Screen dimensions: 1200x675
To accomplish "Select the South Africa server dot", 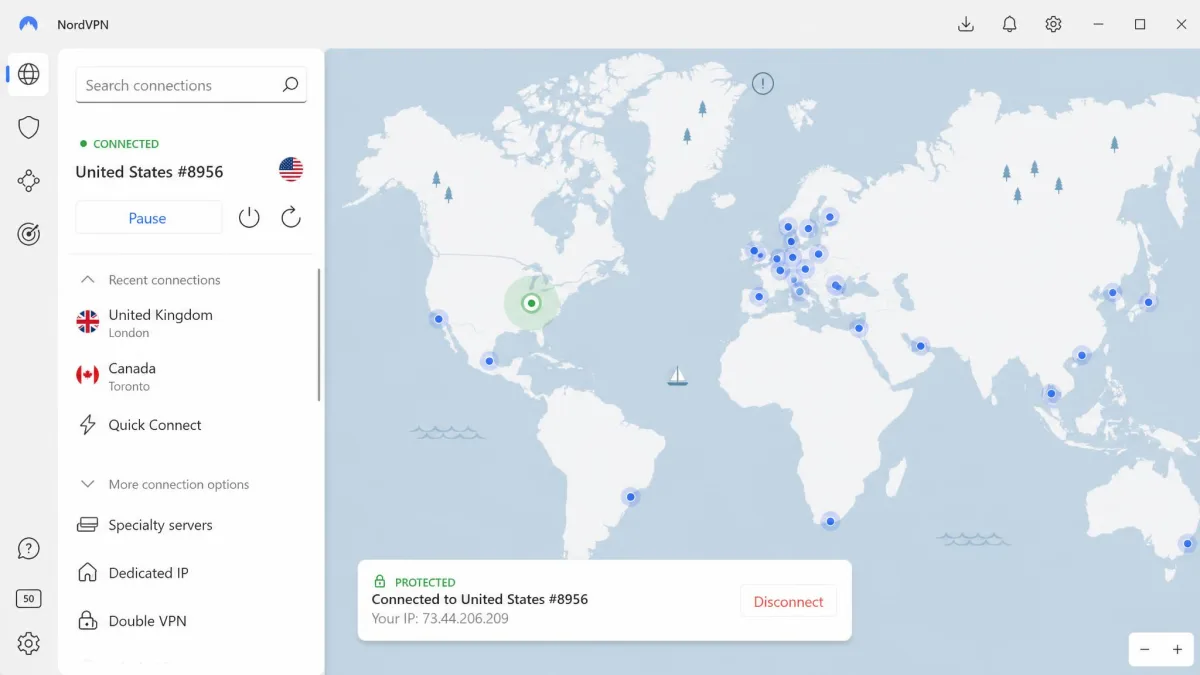I will (x=829, y=521).
